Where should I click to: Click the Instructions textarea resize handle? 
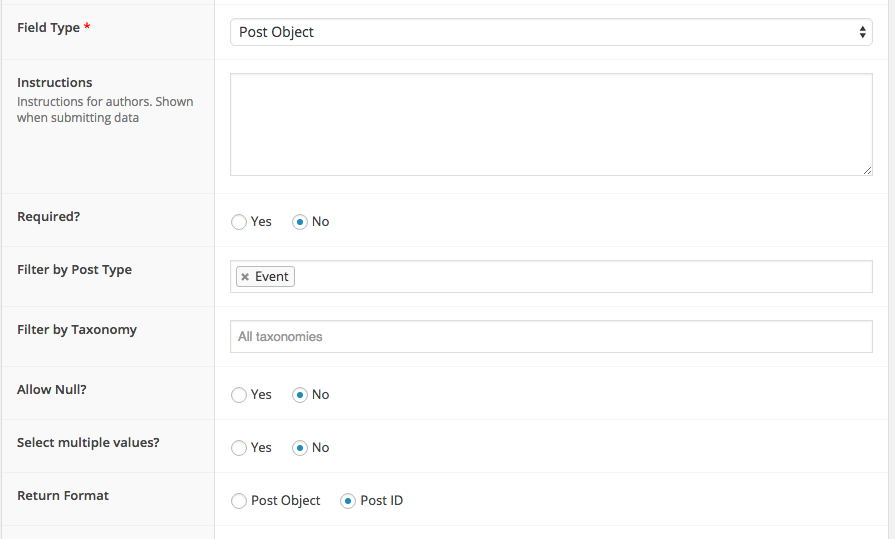867,170
